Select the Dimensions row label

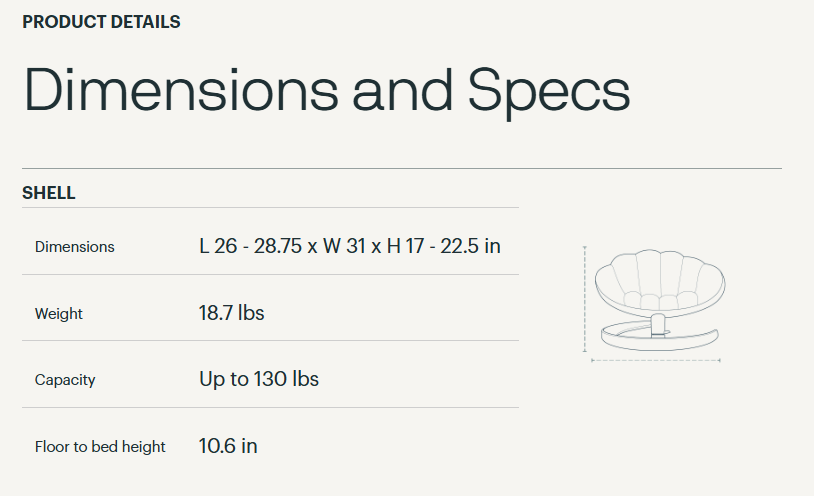coord(75,247)
